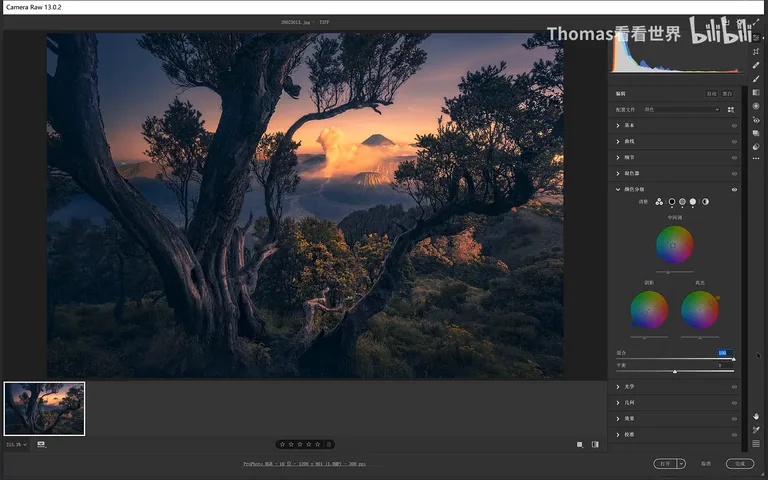The image size is (768, 480).
Task: Collapse the Color Grading (颜色分级) panel
Action: [x=618, y=190]
